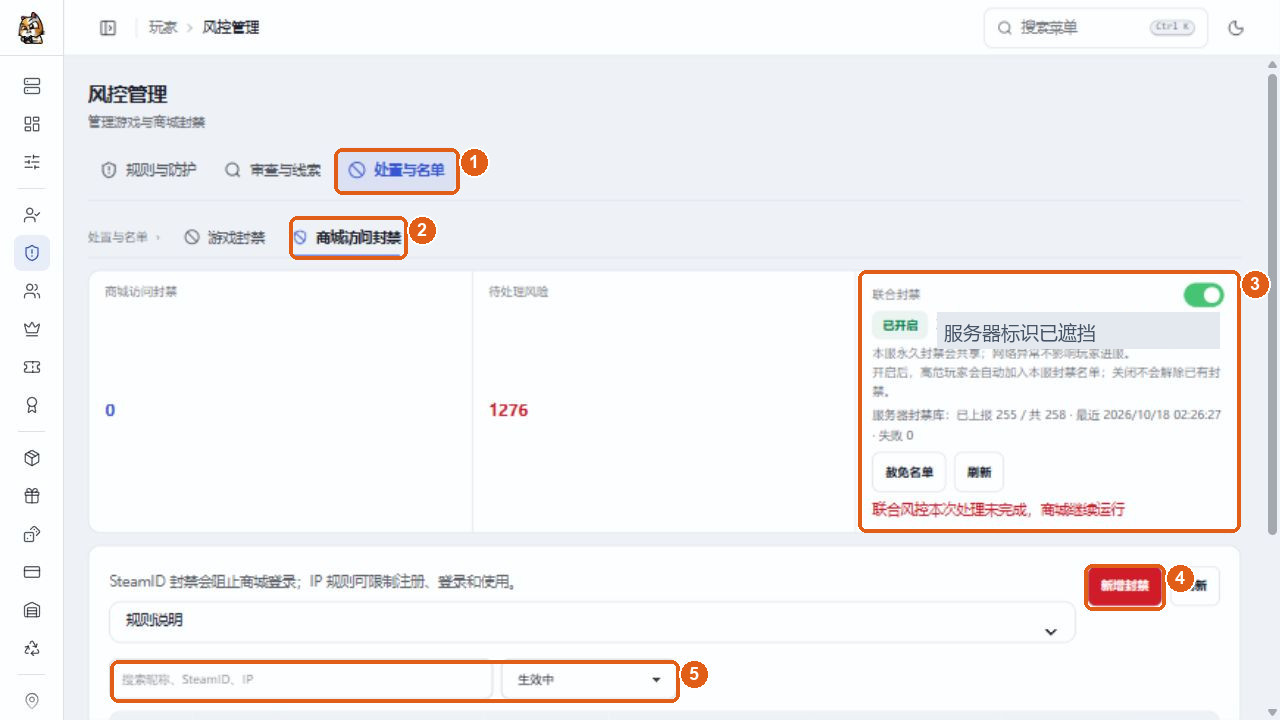Viewport: 1280px width, 720px height.
Task: Open the warehouse sidebar icon
Action: (32, 610)
